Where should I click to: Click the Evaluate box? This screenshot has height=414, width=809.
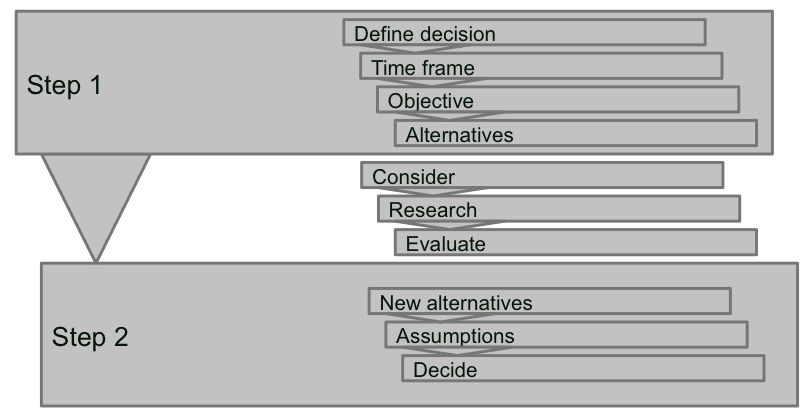click(x=575, y=242)
